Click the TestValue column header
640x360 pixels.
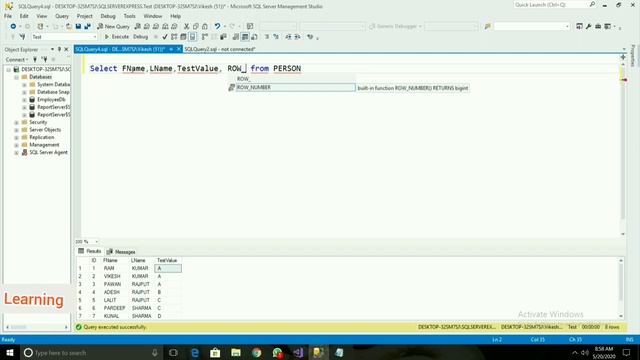pos(167,260)
